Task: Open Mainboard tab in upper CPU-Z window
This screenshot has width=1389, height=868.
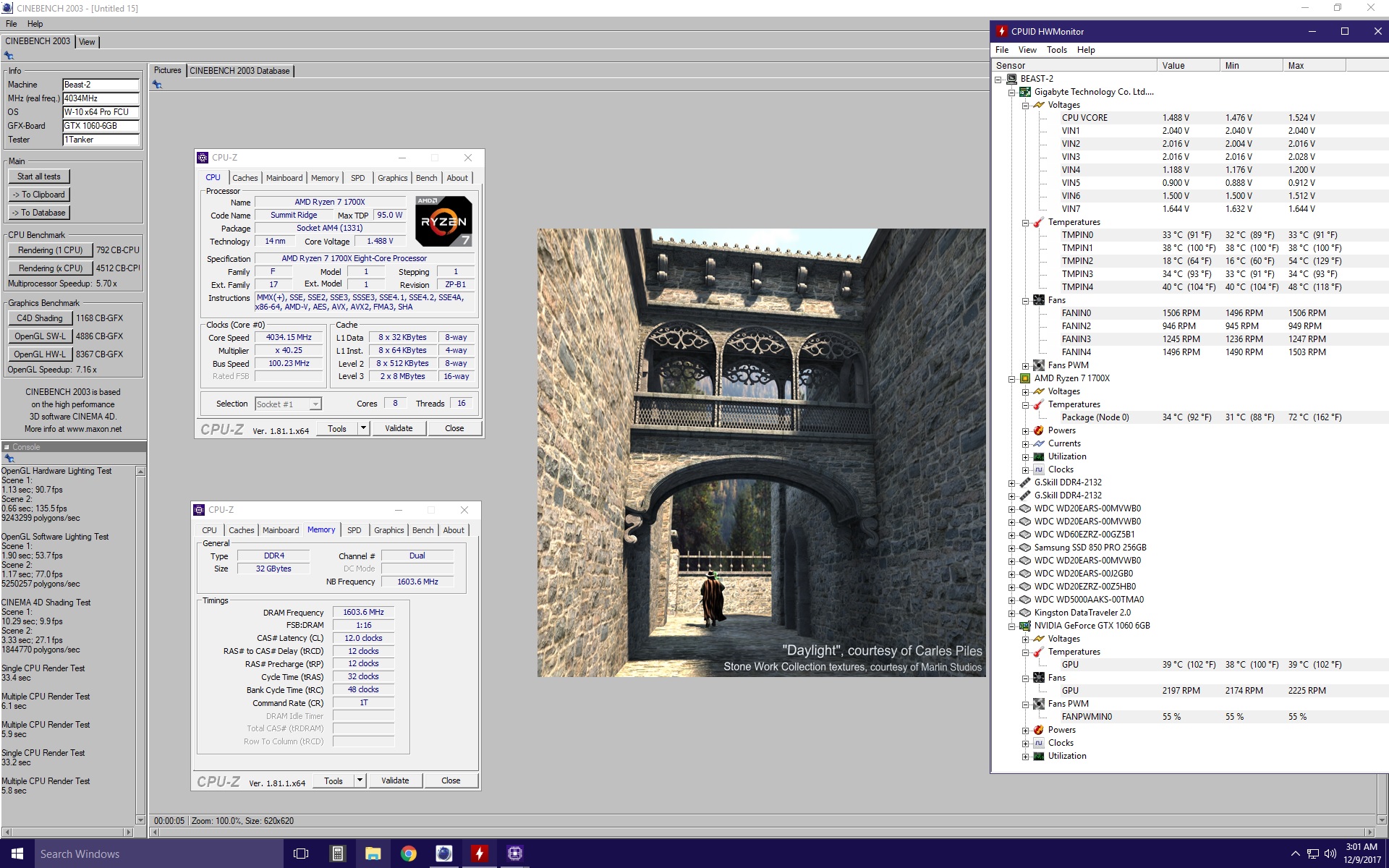Action: pos(284,178)
